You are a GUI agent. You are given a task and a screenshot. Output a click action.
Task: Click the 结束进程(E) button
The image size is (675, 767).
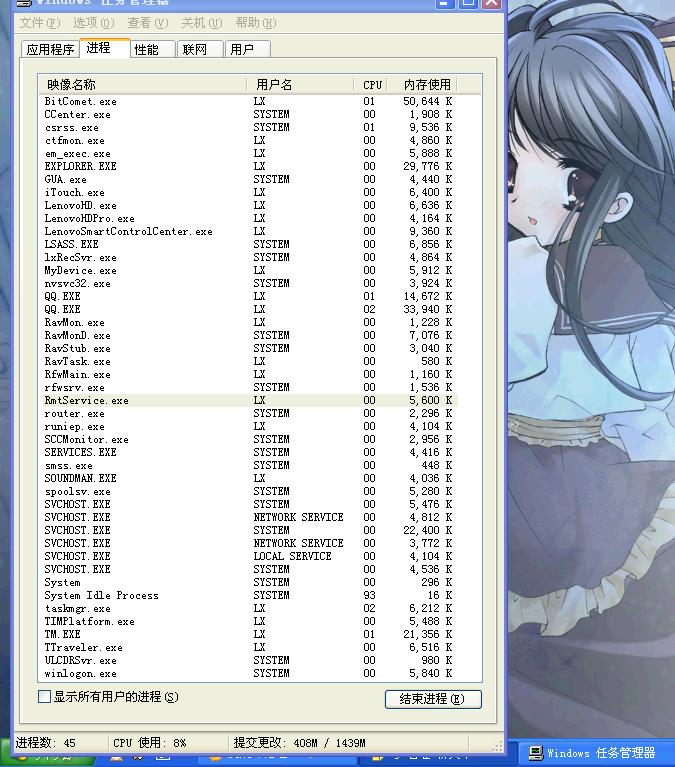(433, 699)
